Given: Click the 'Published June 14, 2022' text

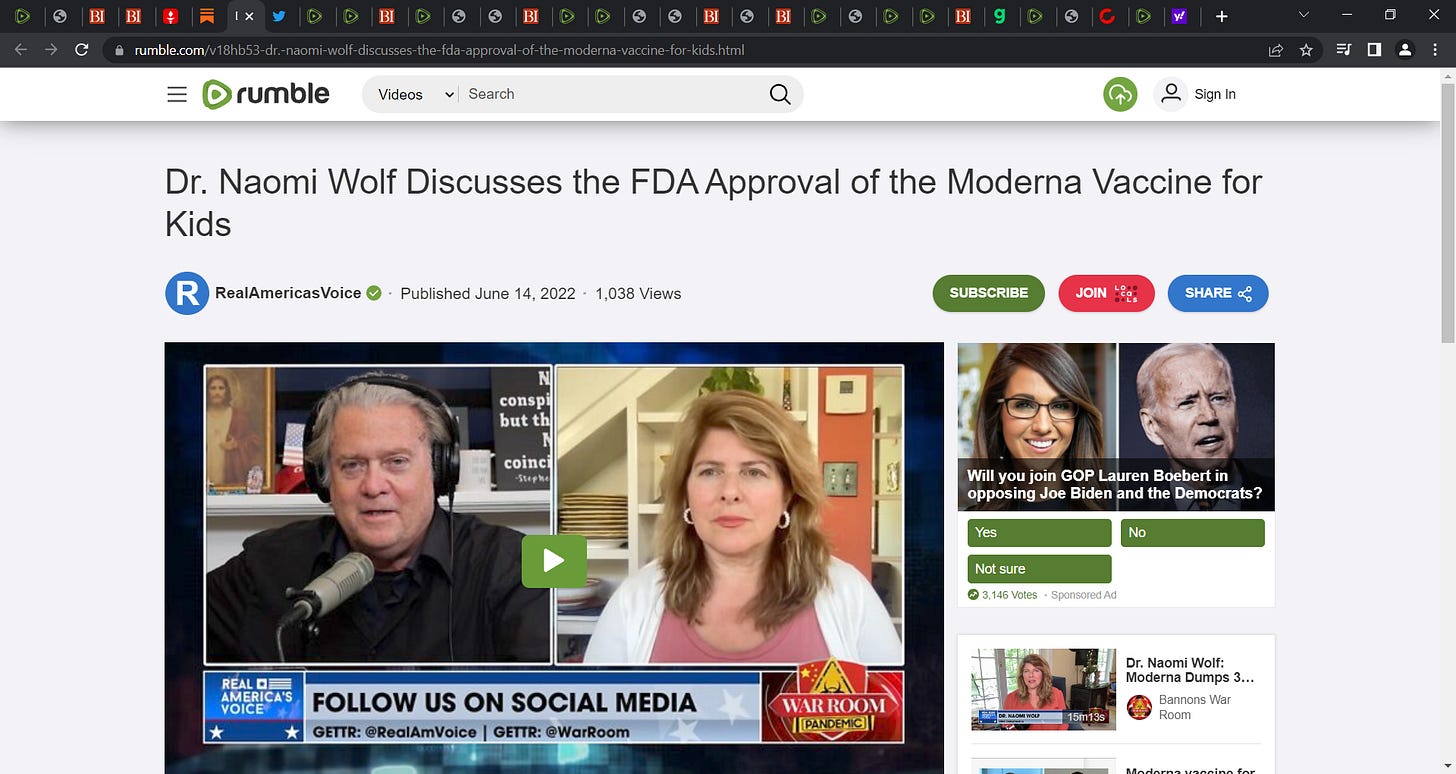Looking at the screenshot, I should 488,293.
